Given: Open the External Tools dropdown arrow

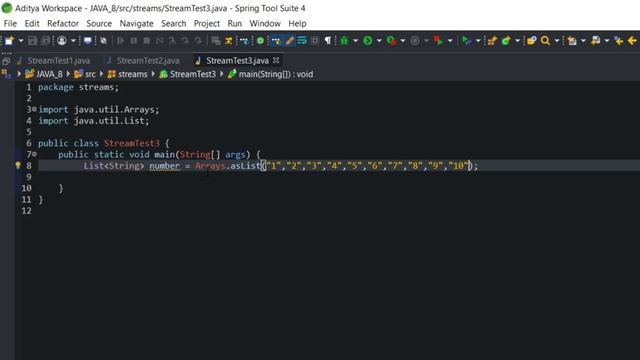Looking at the screenshot, I should pyautogui.click(x=478, y=41).
